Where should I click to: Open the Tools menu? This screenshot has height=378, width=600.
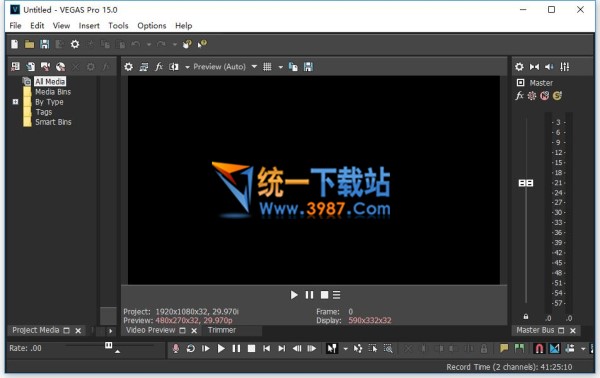point(118,26)
